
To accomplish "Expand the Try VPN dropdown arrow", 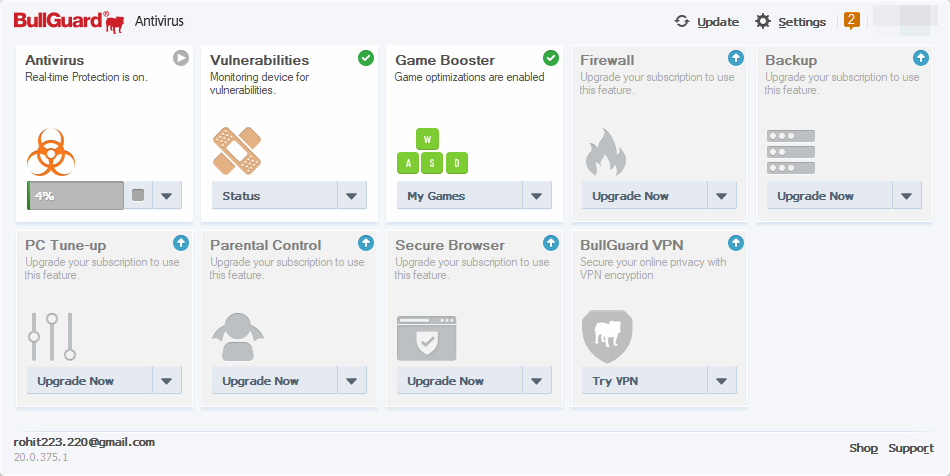I will [722, 381].
